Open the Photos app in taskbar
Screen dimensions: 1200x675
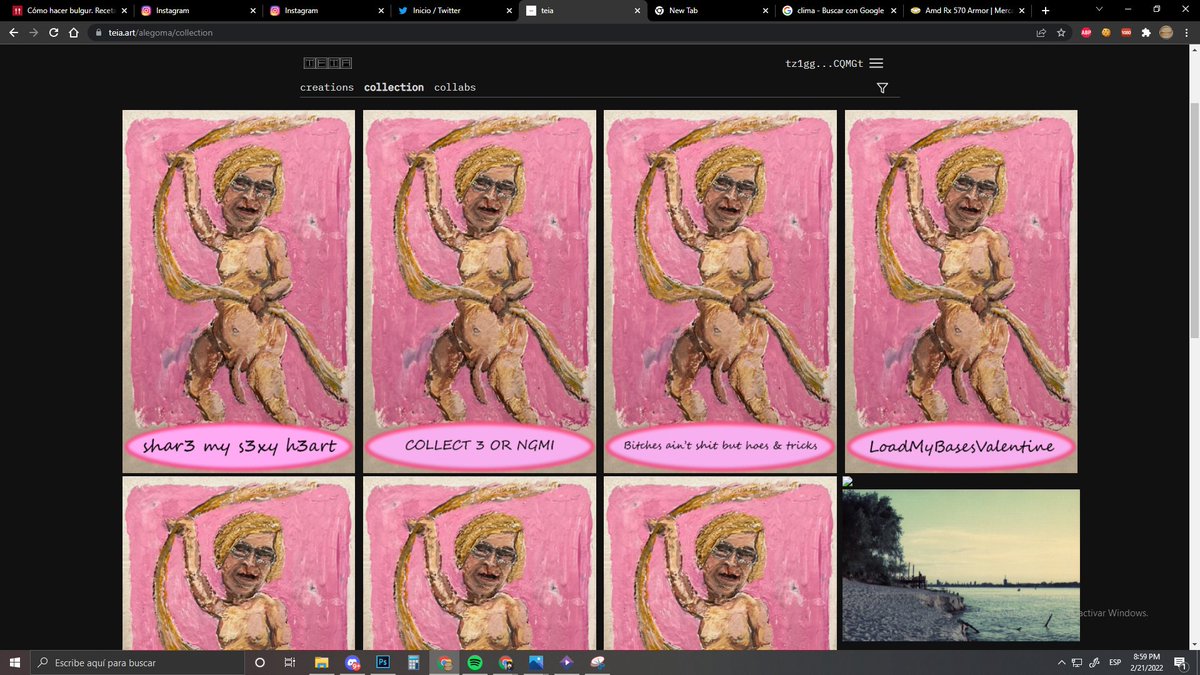536,662
